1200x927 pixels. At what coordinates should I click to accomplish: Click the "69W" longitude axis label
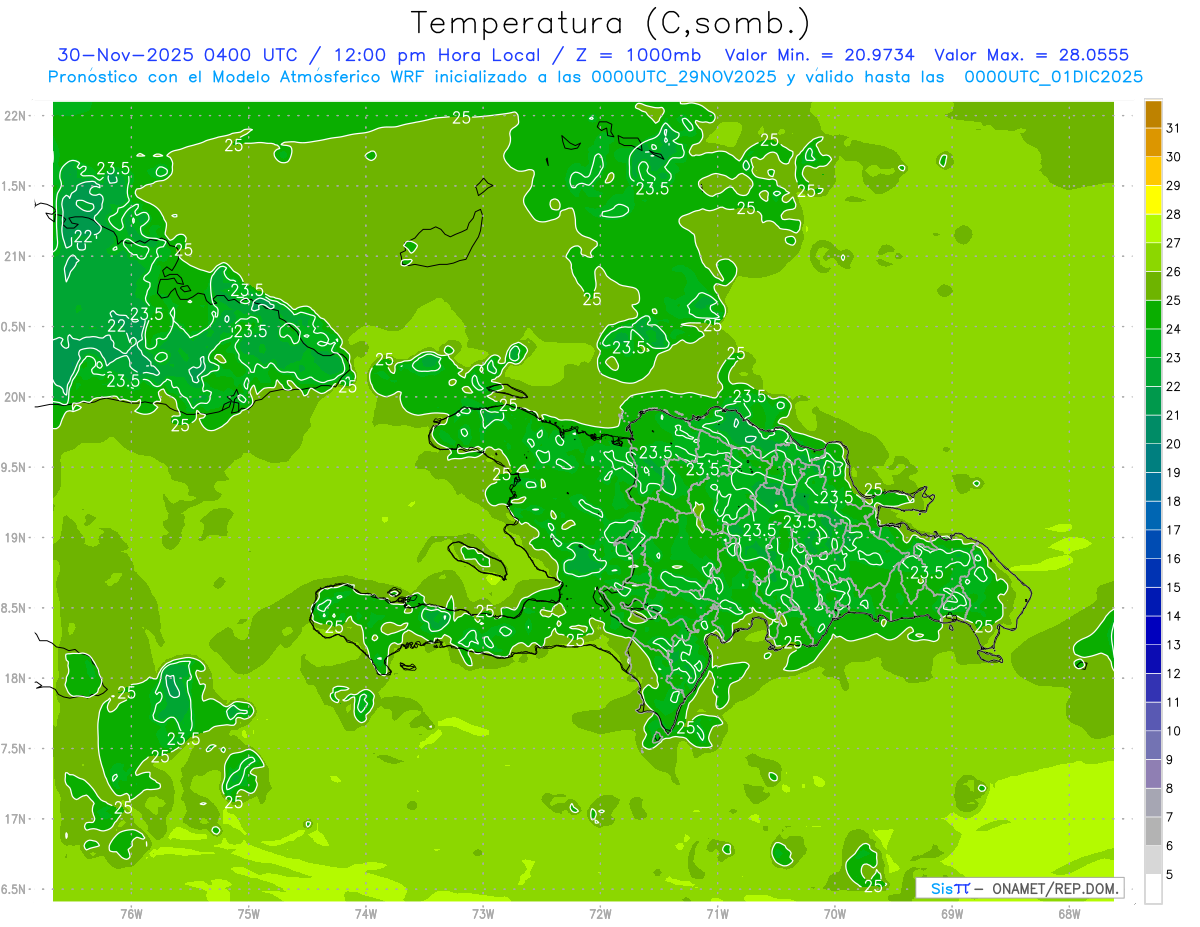click(952, 914)
